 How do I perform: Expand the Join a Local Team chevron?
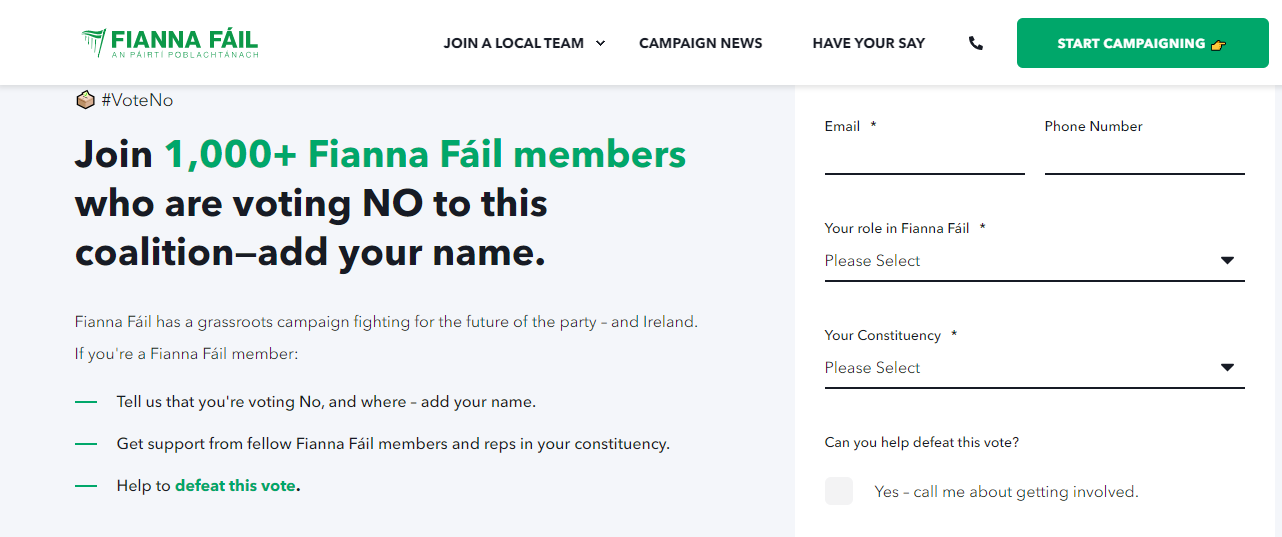click(x=600, y=43)
